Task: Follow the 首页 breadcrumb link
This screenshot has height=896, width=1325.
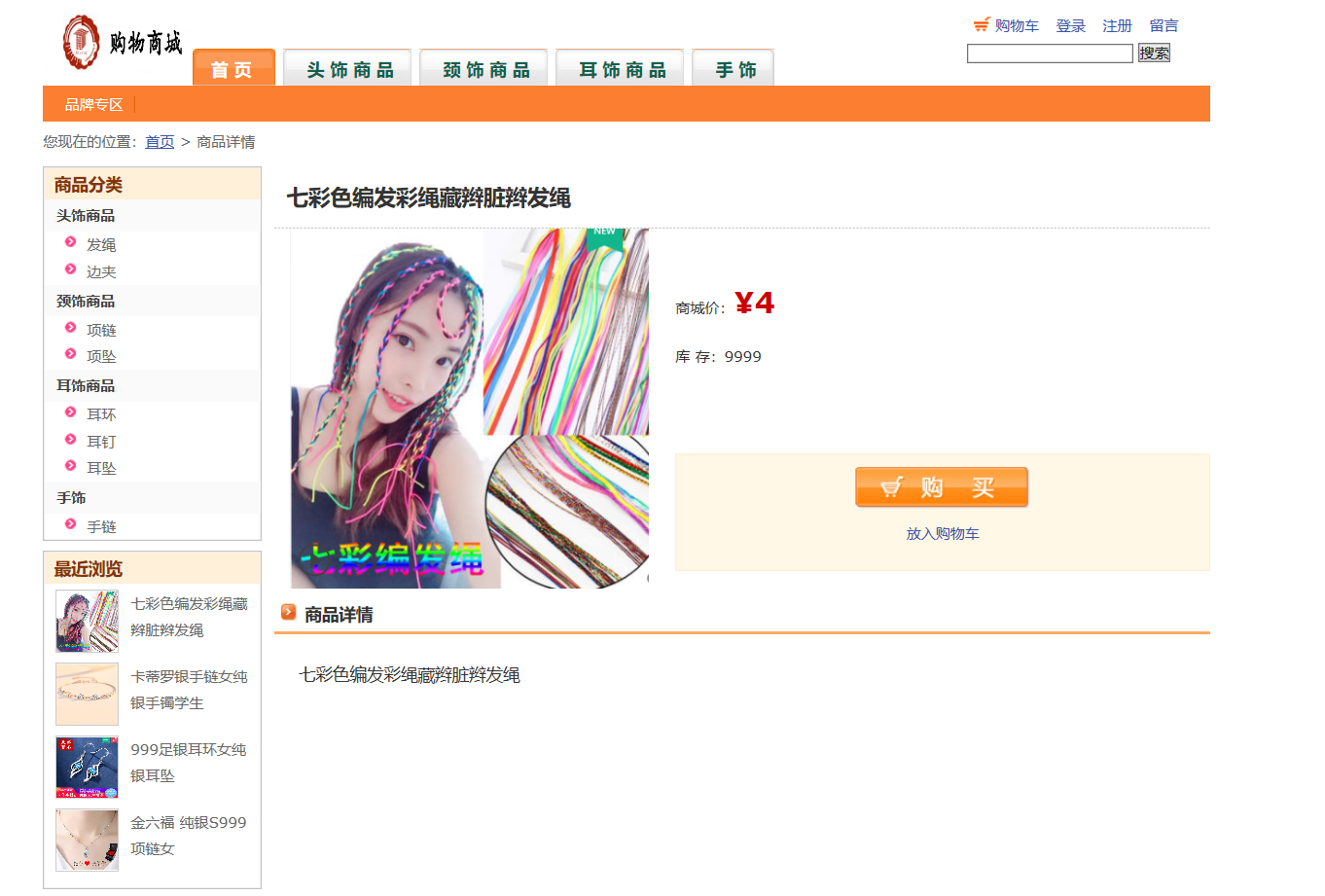Action: [160, 142]
